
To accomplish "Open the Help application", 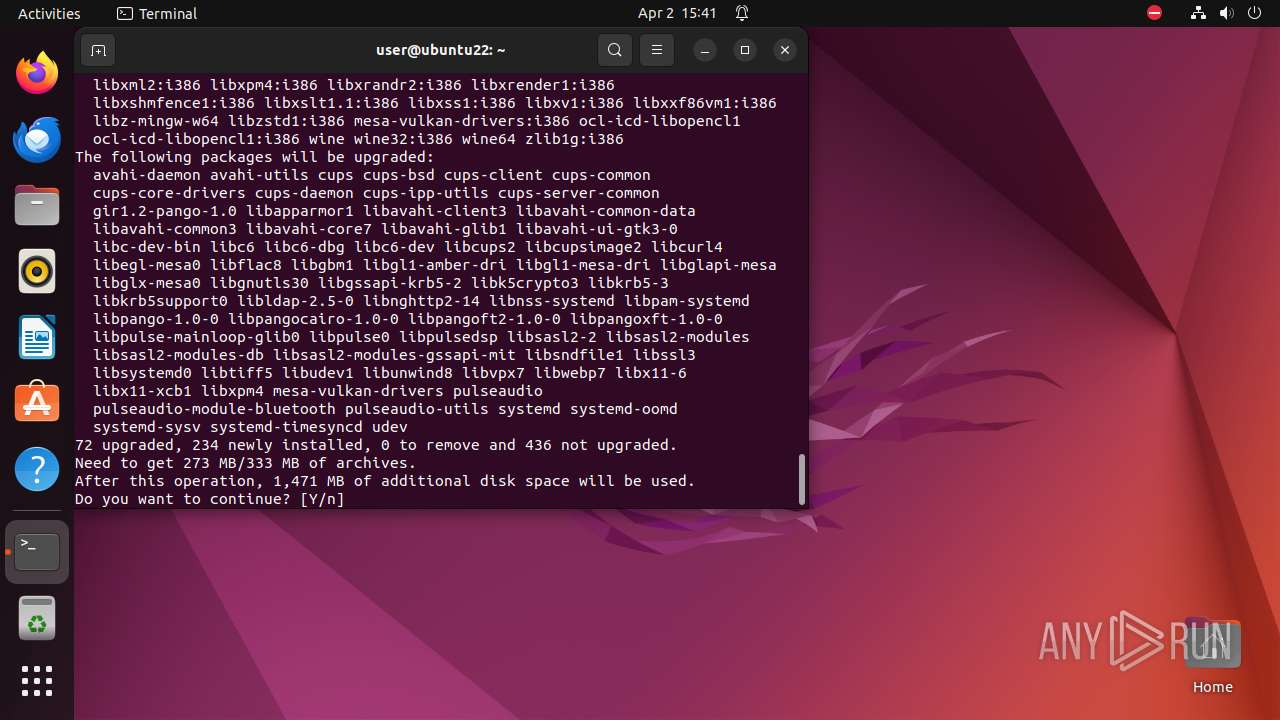I will [37, 469].
